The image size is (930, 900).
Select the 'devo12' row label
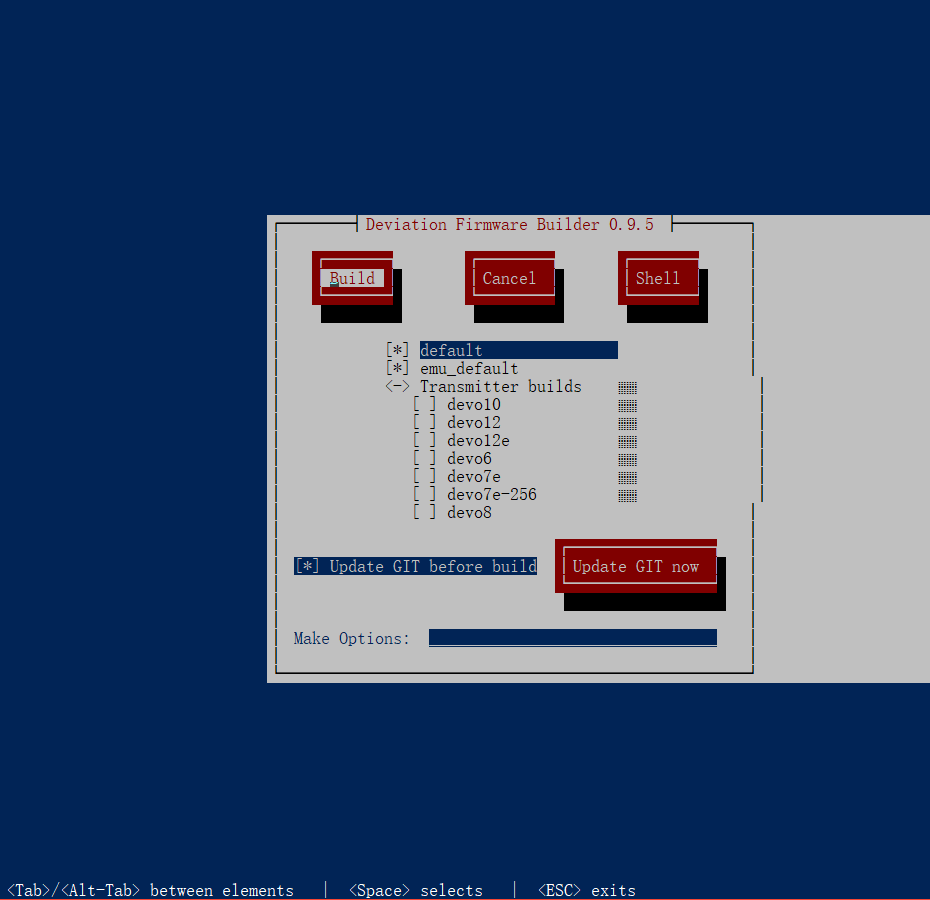pyautogui.click(x=473, y=422)
